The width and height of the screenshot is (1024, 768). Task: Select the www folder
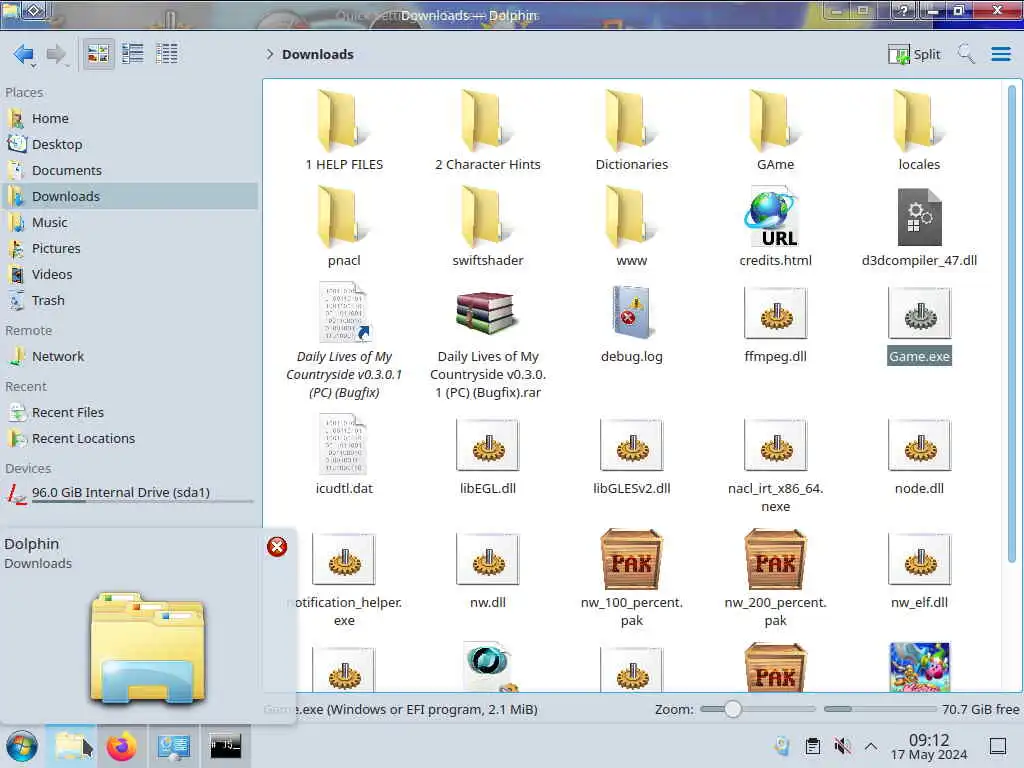632,226
